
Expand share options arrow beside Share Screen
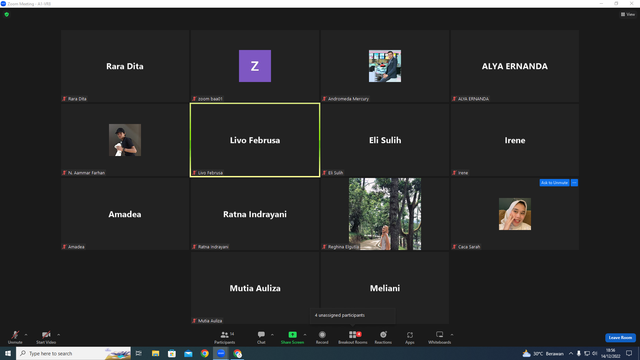pyautogui.click(x=305, y=335)
